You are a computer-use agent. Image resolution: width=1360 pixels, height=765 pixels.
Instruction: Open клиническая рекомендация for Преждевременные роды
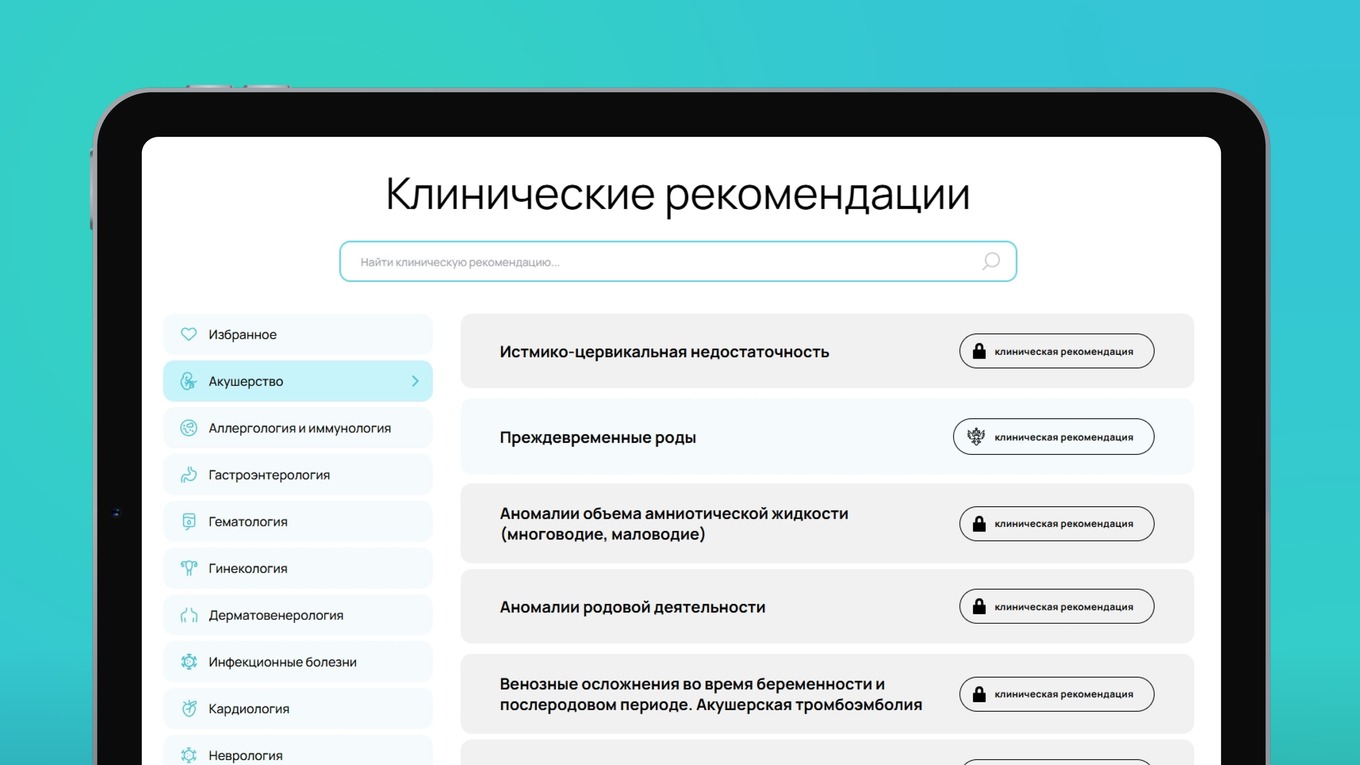pos(1053,437)
